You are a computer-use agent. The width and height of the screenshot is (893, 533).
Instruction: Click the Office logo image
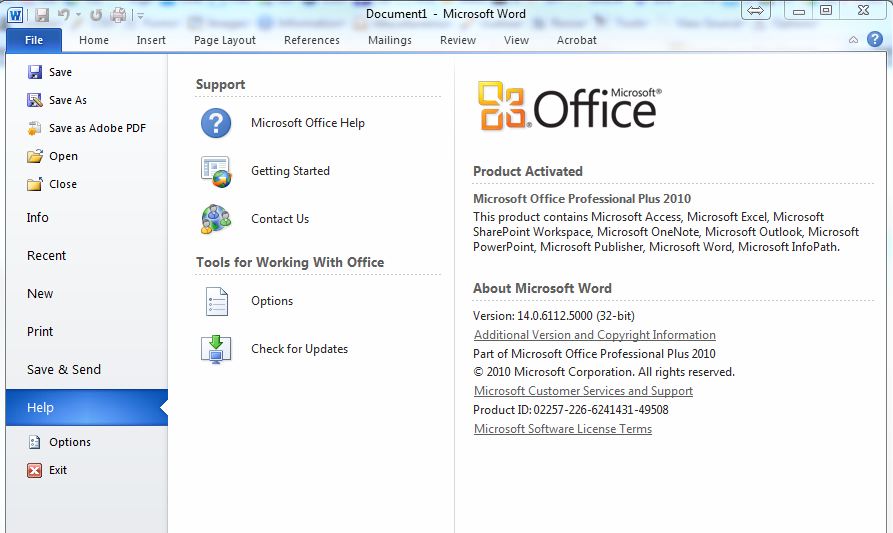pyautogui.click(x=570, y=106)
